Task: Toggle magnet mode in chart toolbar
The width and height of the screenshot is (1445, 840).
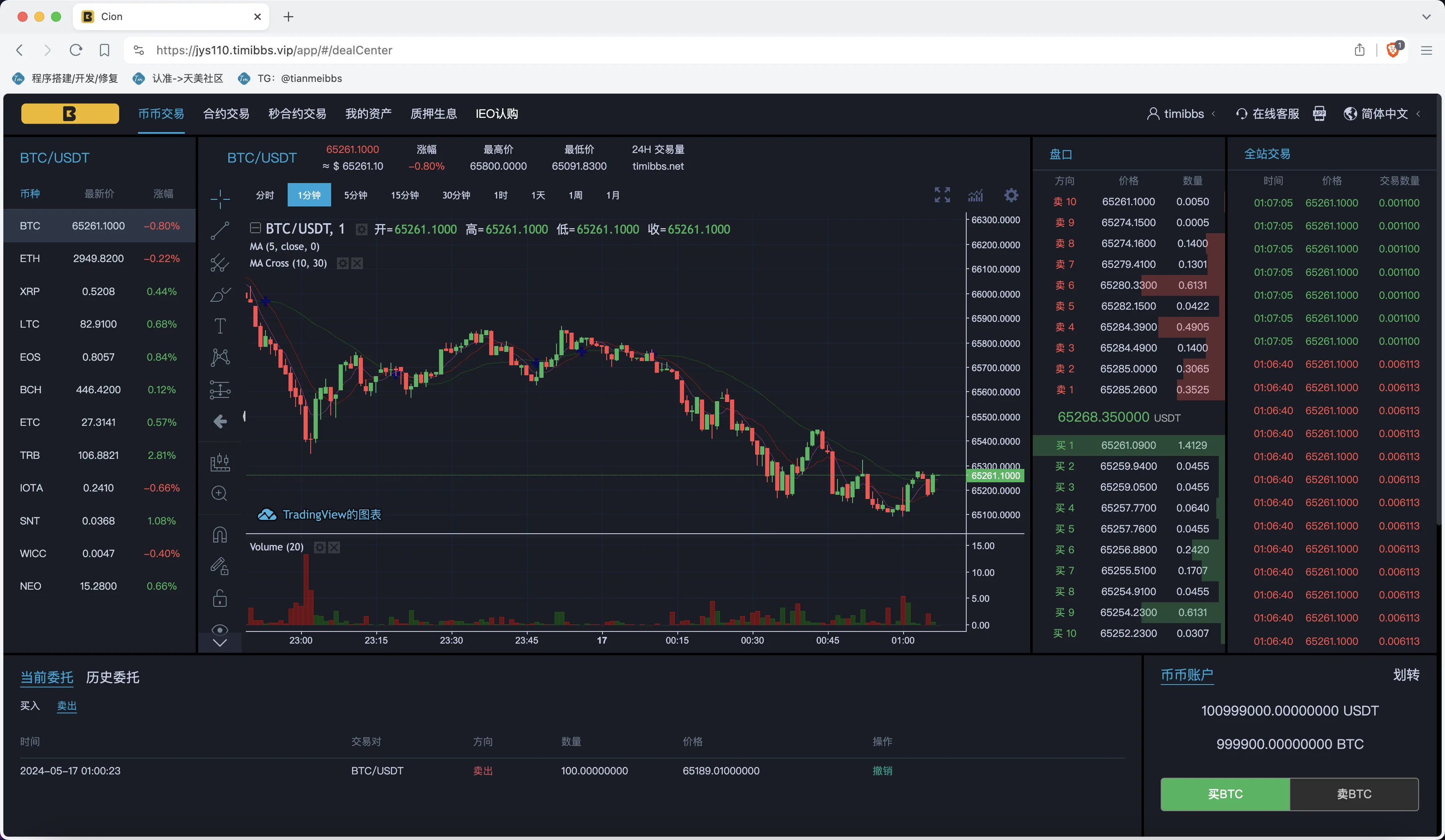Action: tap(220, 534)
